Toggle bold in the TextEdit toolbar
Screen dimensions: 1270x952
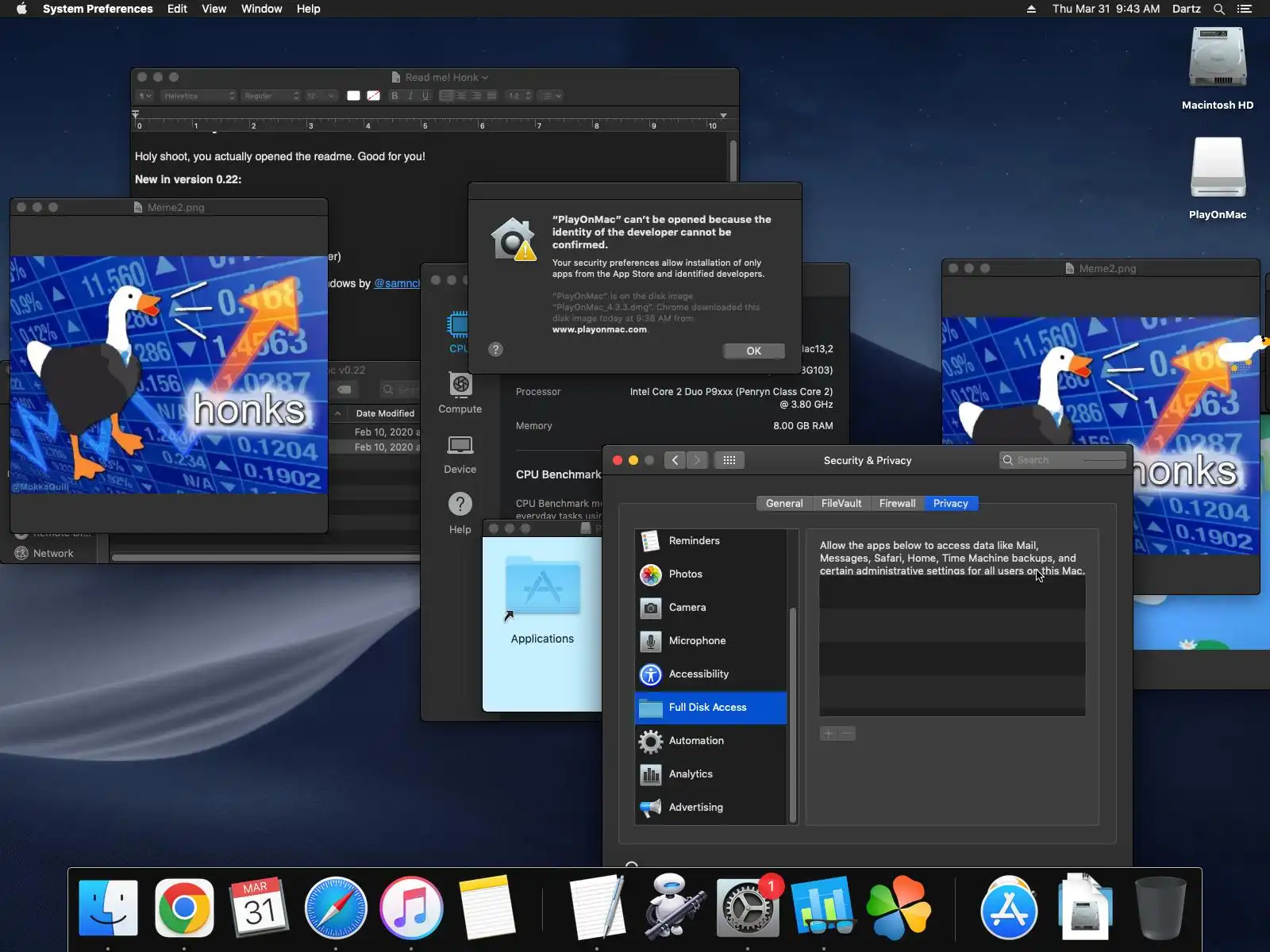click(x=394, y=96)
